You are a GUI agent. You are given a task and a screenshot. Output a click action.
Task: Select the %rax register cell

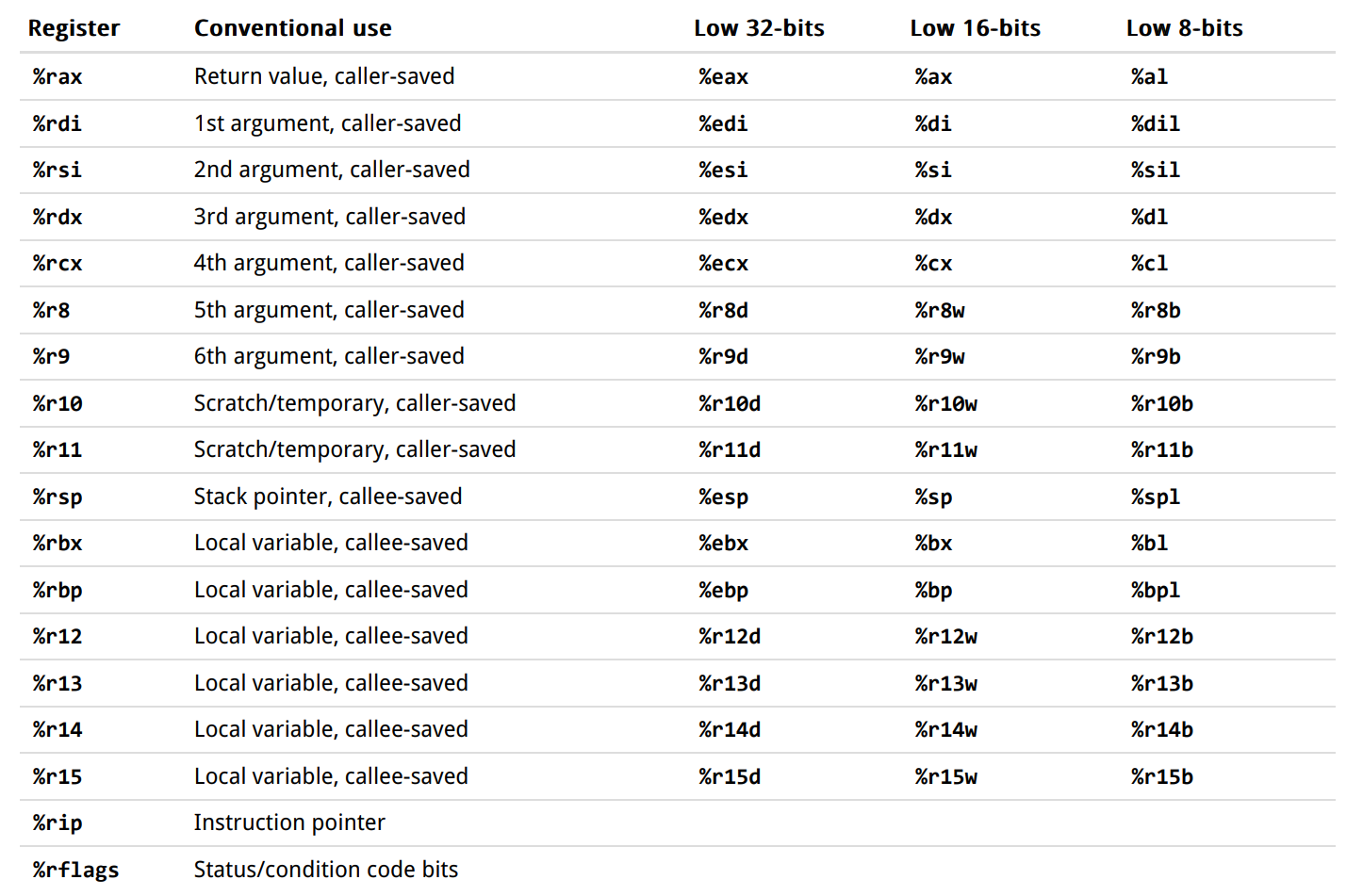coord(57,76)
